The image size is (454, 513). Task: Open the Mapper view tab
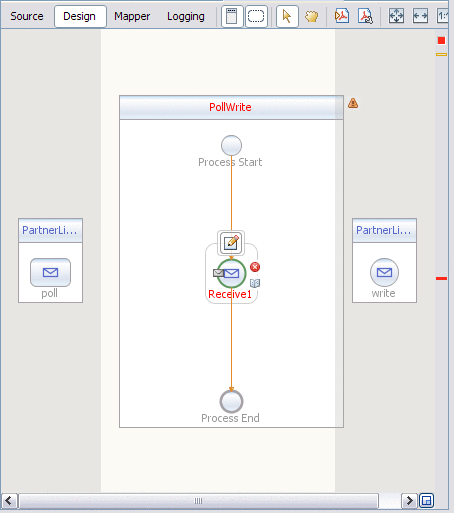pos(132,16)
